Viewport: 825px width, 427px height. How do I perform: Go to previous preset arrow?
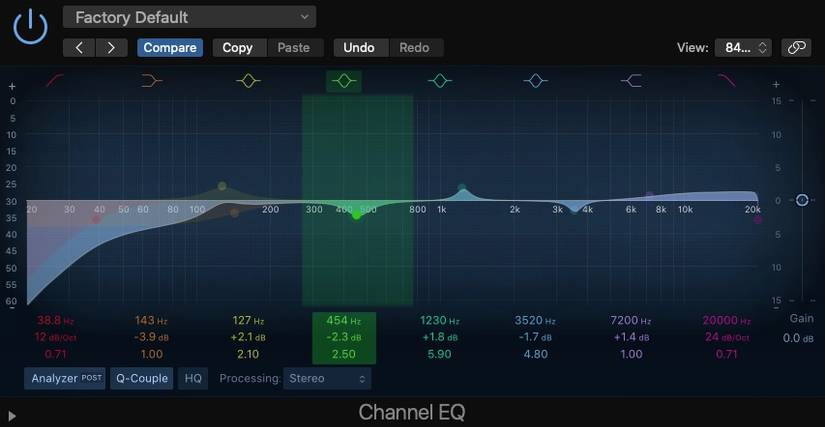(79, 48)
